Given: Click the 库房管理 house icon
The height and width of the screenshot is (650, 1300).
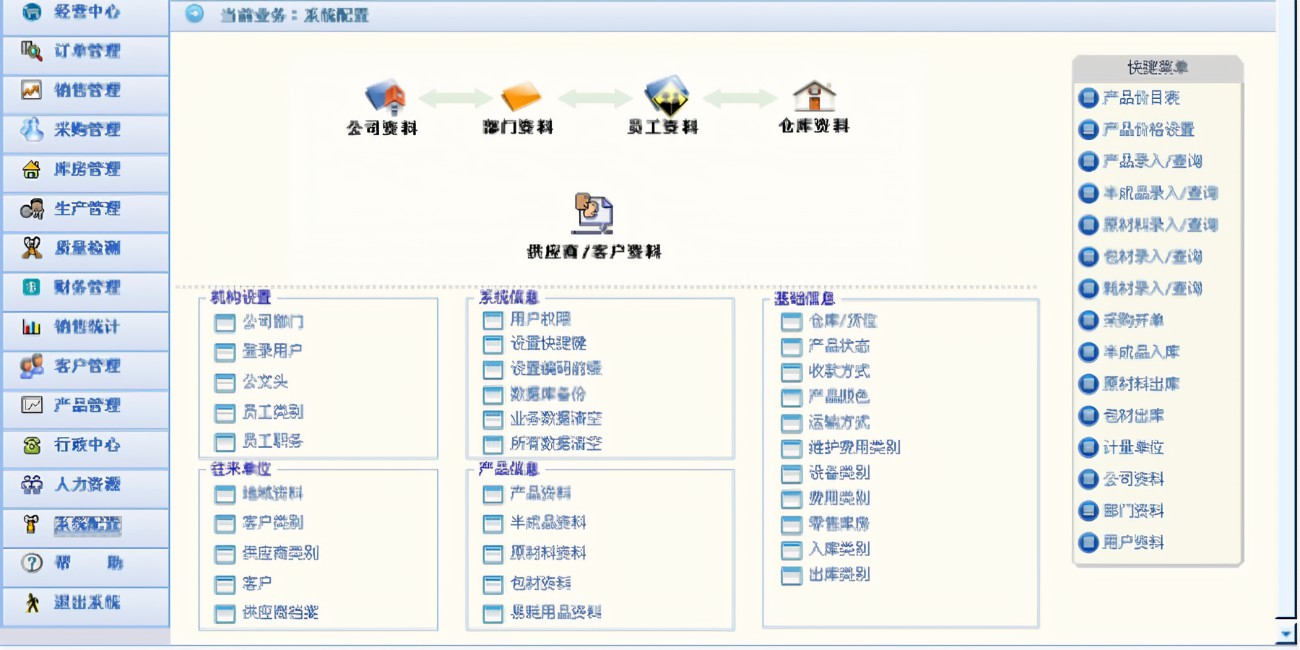Looking at the screenshot, I should [x=32, y=169].
